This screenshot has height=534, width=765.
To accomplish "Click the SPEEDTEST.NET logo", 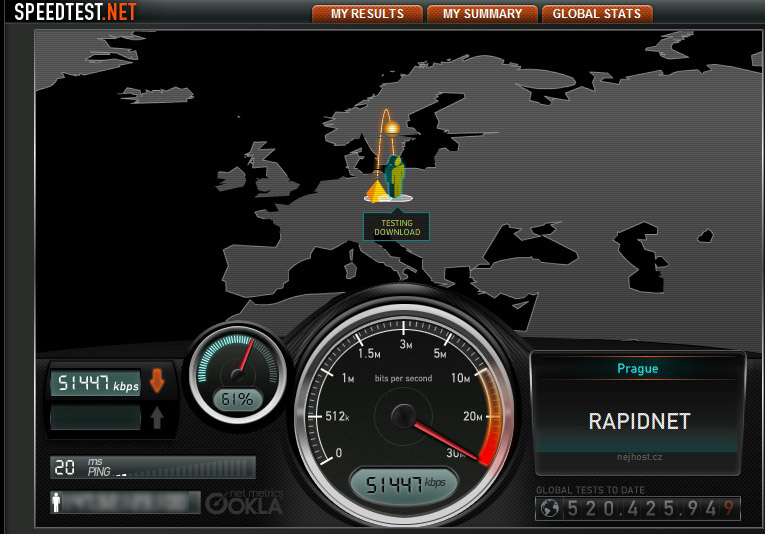I will (75, 11).
